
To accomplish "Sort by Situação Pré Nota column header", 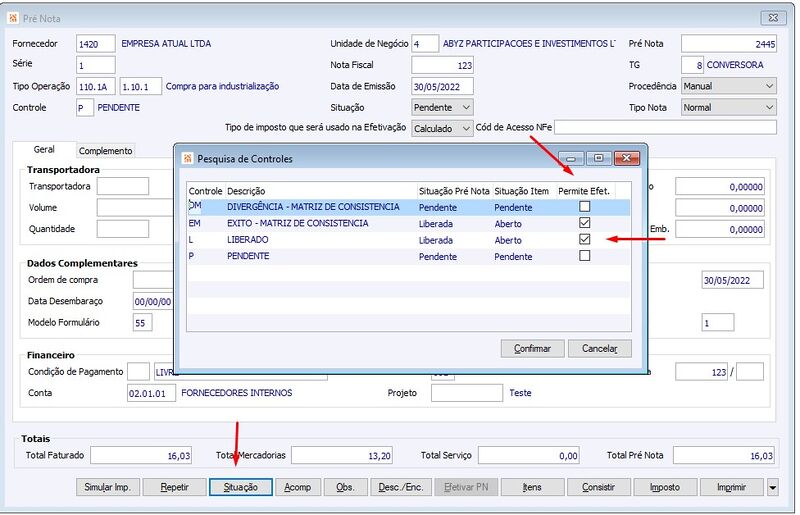I will 455,191.
